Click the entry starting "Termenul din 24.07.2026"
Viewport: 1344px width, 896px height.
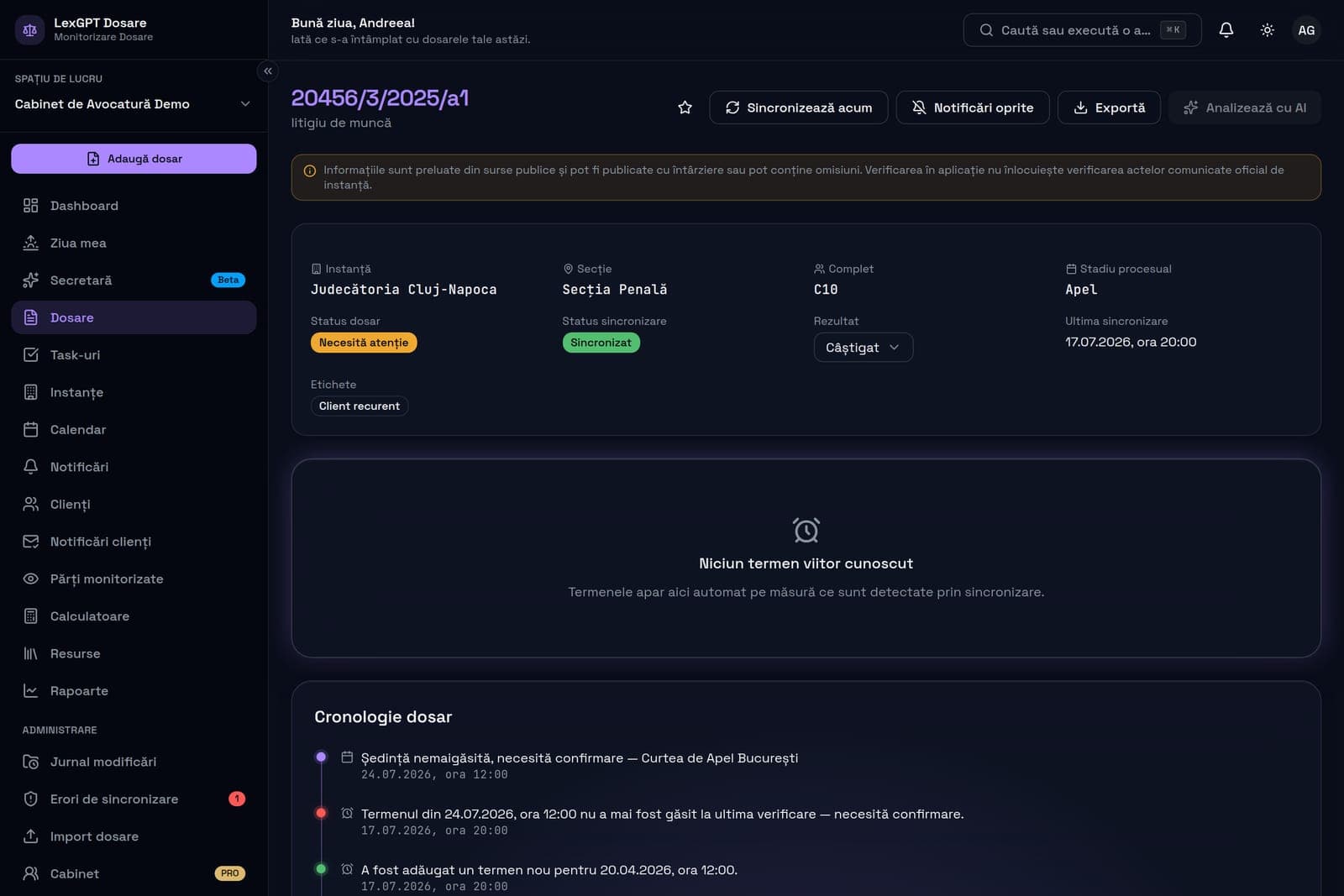pyautogui.click(x=662, y=815)
